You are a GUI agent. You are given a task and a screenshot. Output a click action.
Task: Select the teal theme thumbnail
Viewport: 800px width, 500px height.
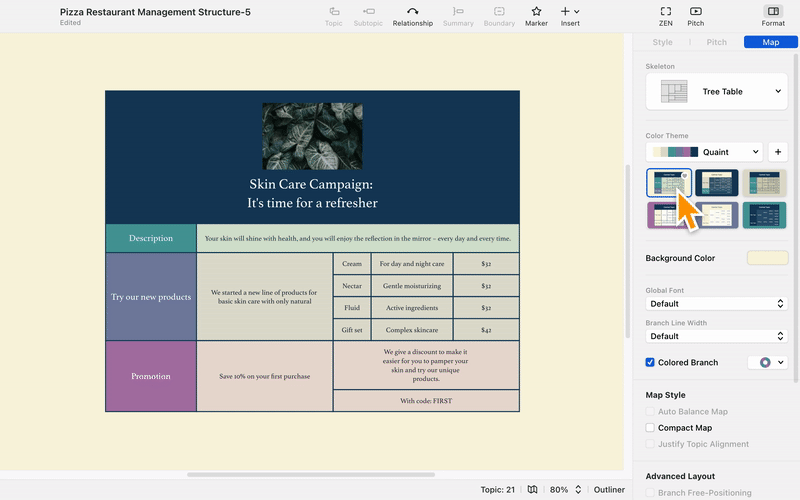(764, 215)
